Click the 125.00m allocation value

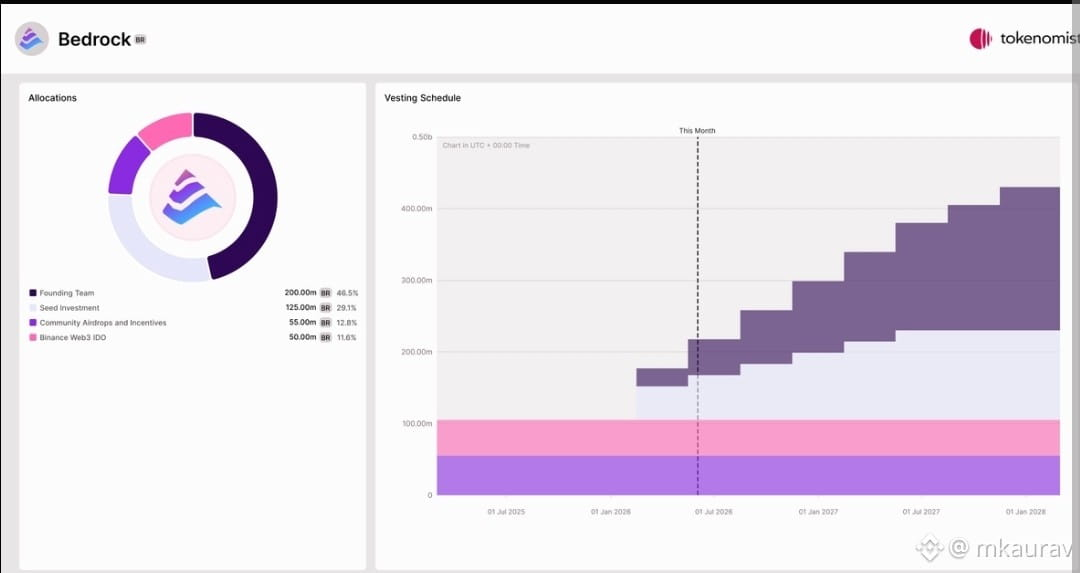point(301,308)
